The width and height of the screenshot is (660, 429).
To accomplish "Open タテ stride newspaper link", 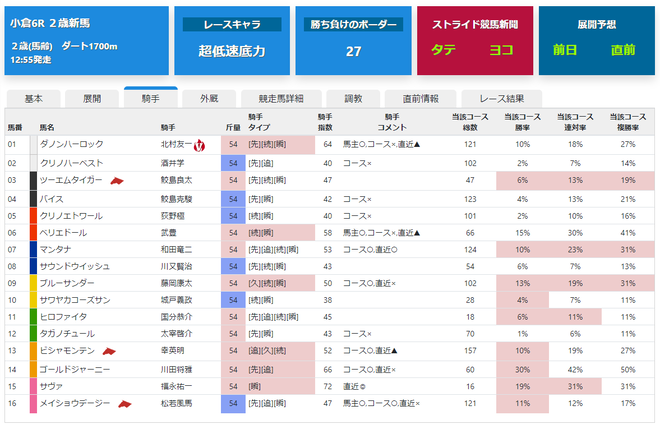I will tap(444, 50).
